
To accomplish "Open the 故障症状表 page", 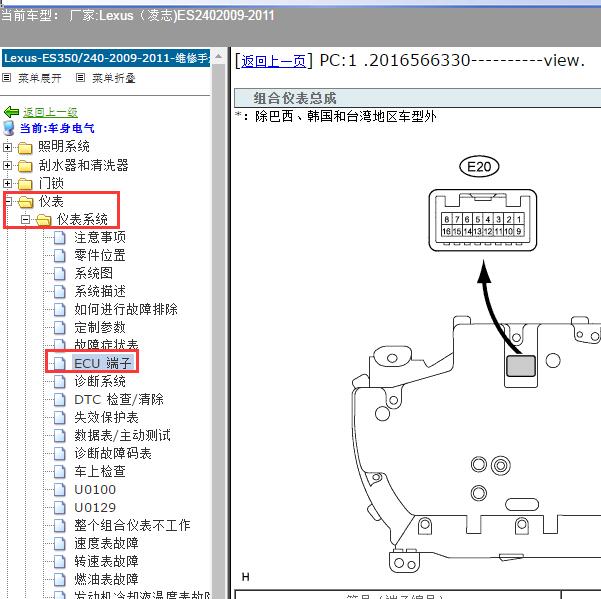I will (106, 344).
